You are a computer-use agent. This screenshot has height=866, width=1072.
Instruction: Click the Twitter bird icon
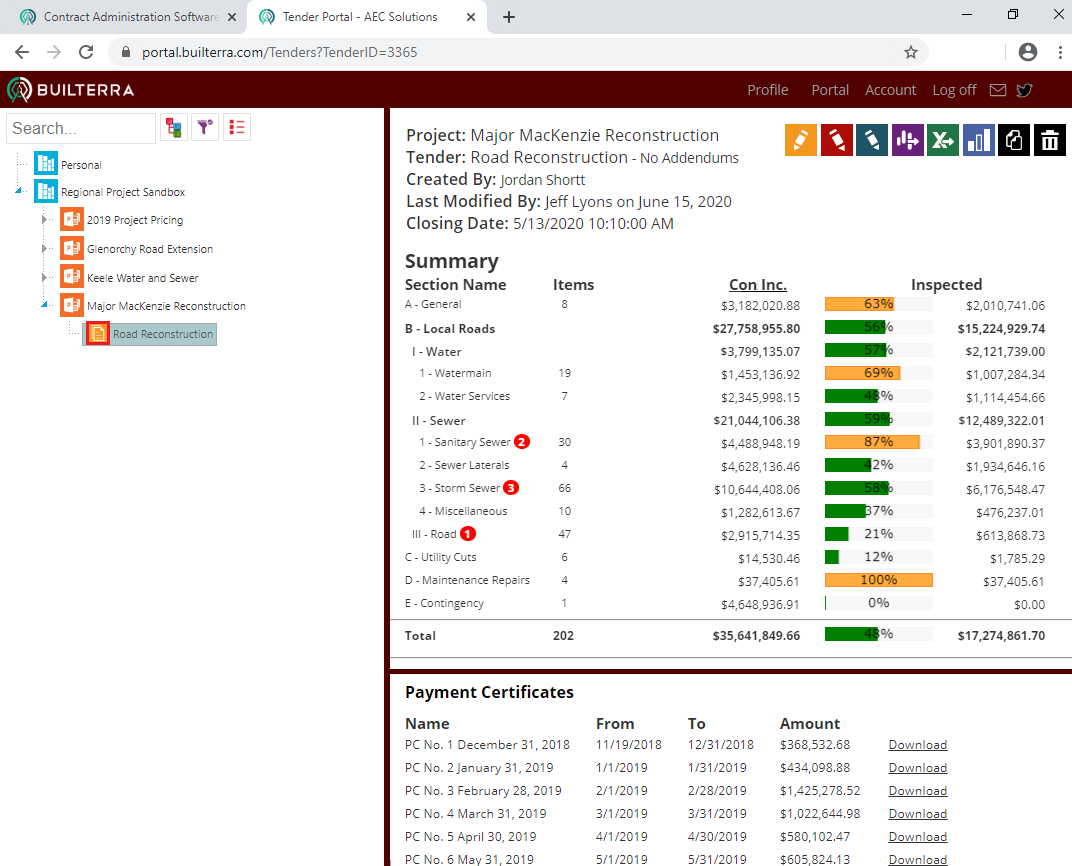coord(1024,90)
